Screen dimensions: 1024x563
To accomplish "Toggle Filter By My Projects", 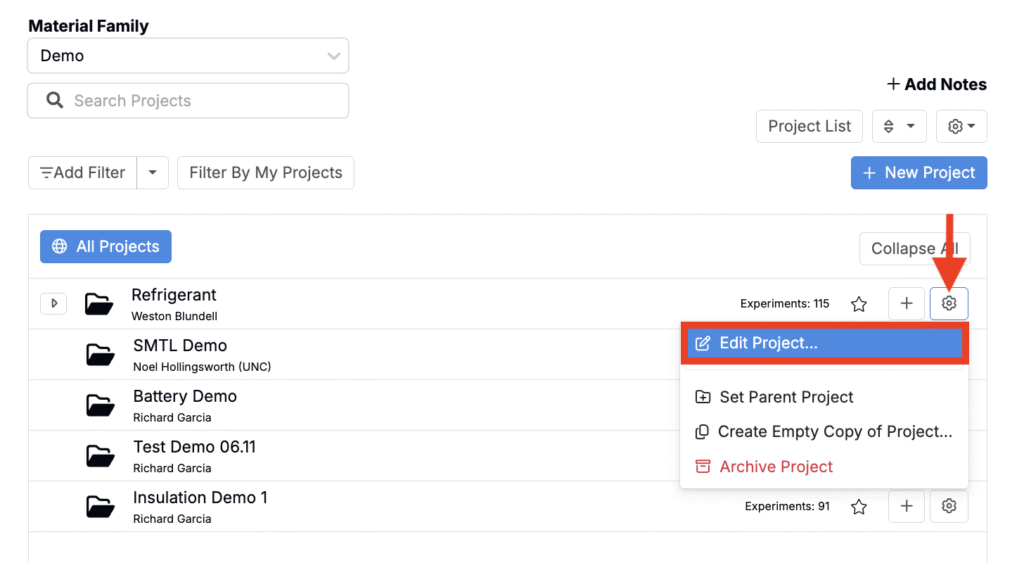I will (x=266, y=172).
